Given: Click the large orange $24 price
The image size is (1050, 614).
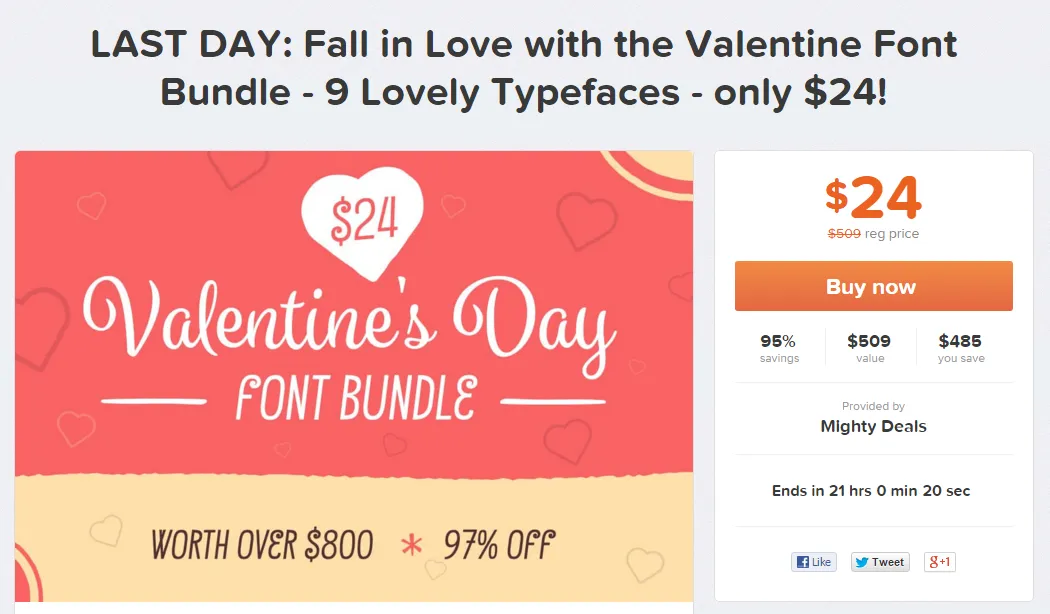Looking at the screenshot, I should 873,197.
